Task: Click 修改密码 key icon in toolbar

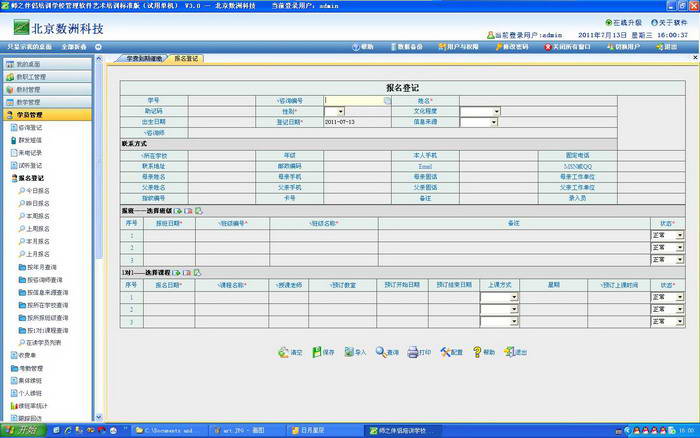Action: 499,47
